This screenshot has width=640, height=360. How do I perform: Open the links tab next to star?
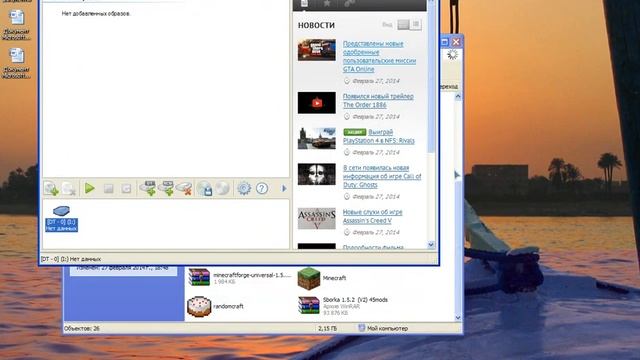pyautogui.click(x=349, y=4)
